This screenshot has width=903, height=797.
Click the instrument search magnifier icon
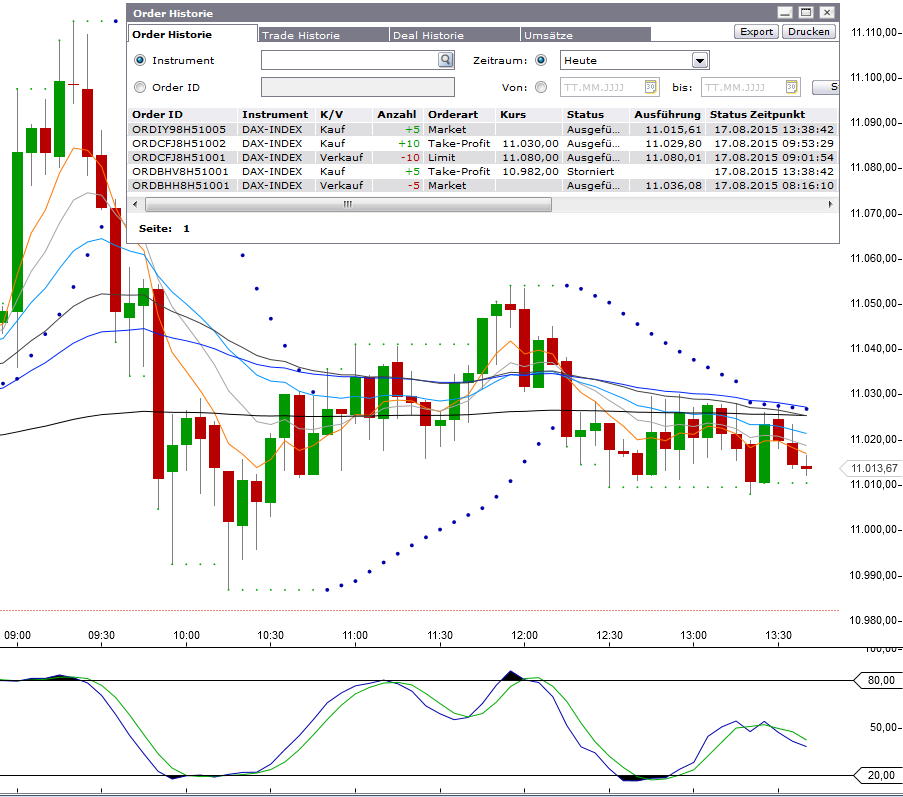(x=445, y=60)
